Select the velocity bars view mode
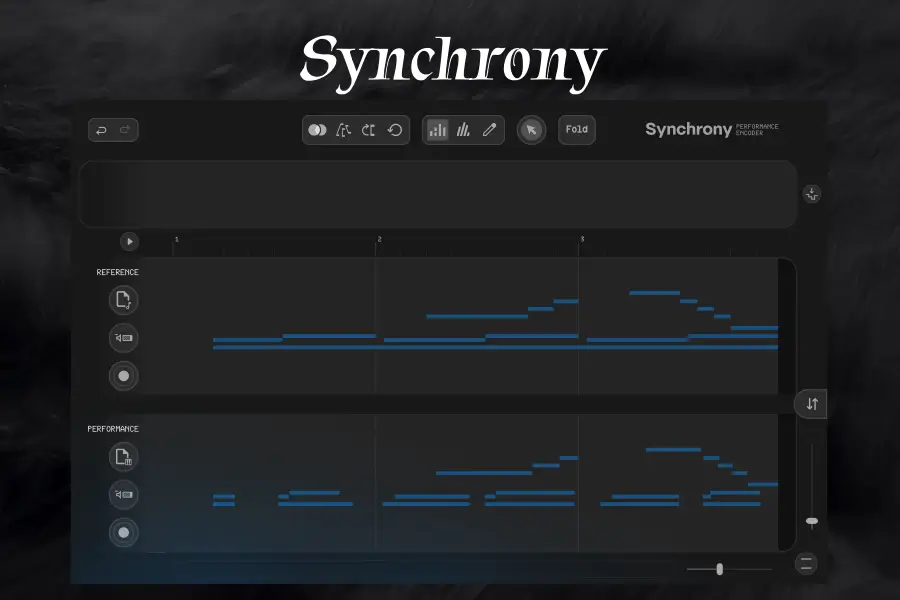This screenshot has width=900, height=600. (437, 130)
